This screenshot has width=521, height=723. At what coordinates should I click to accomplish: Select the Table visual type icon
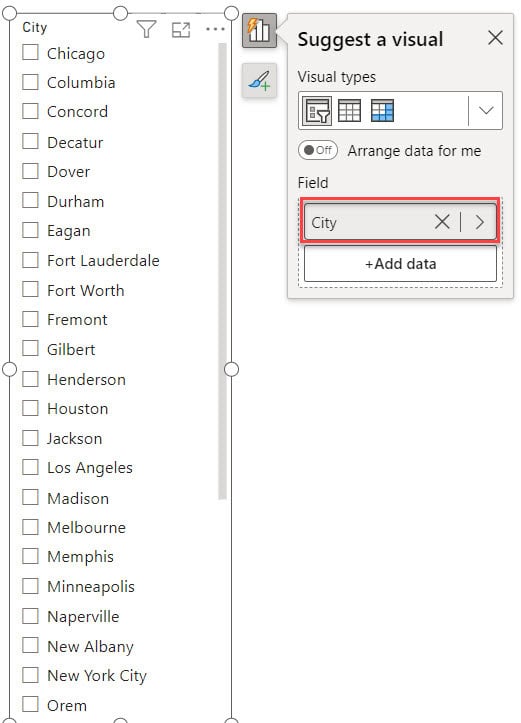point(349,111)
